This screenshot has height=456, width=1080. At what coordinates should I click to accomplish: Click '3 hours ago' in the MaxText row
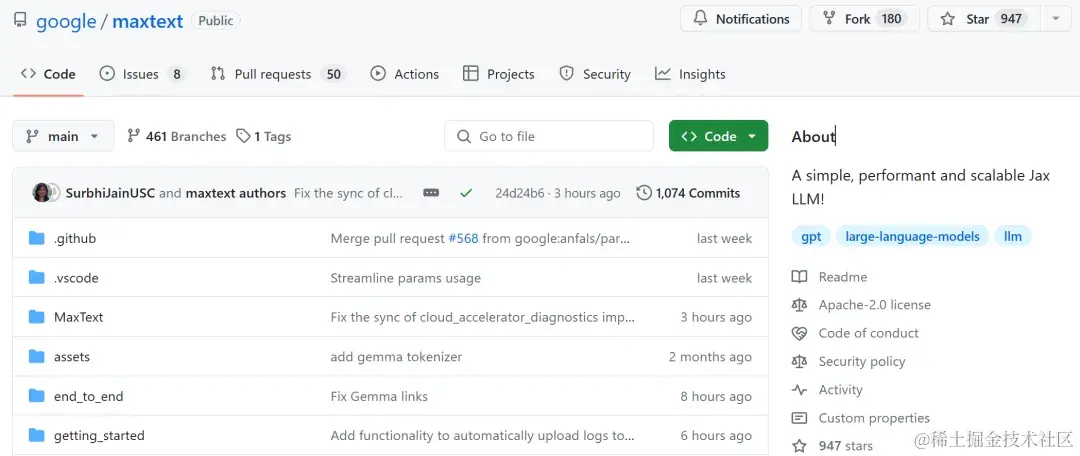(716, 318)
